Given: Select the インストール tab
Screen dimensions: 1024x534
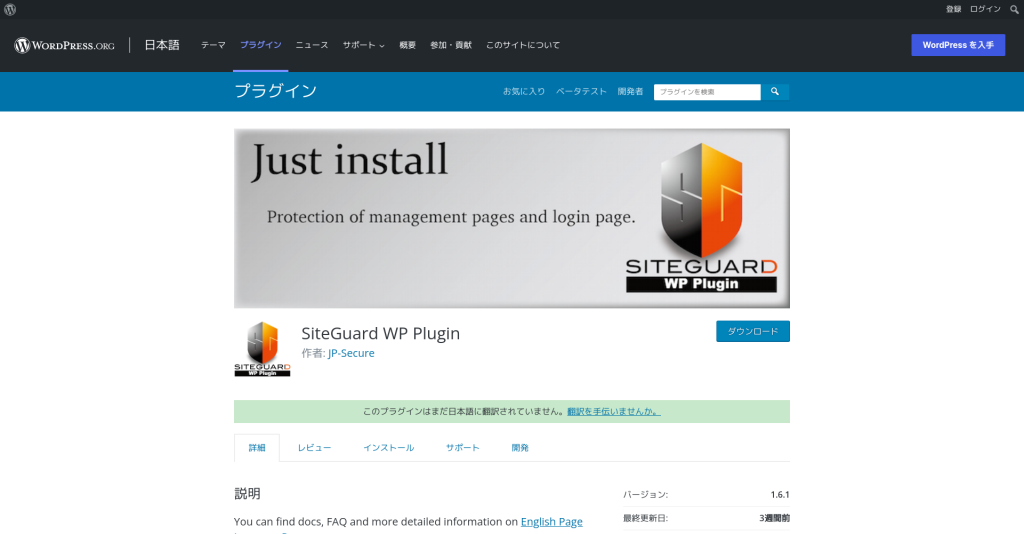Looking at the screenshot, I should coord(389,448).
